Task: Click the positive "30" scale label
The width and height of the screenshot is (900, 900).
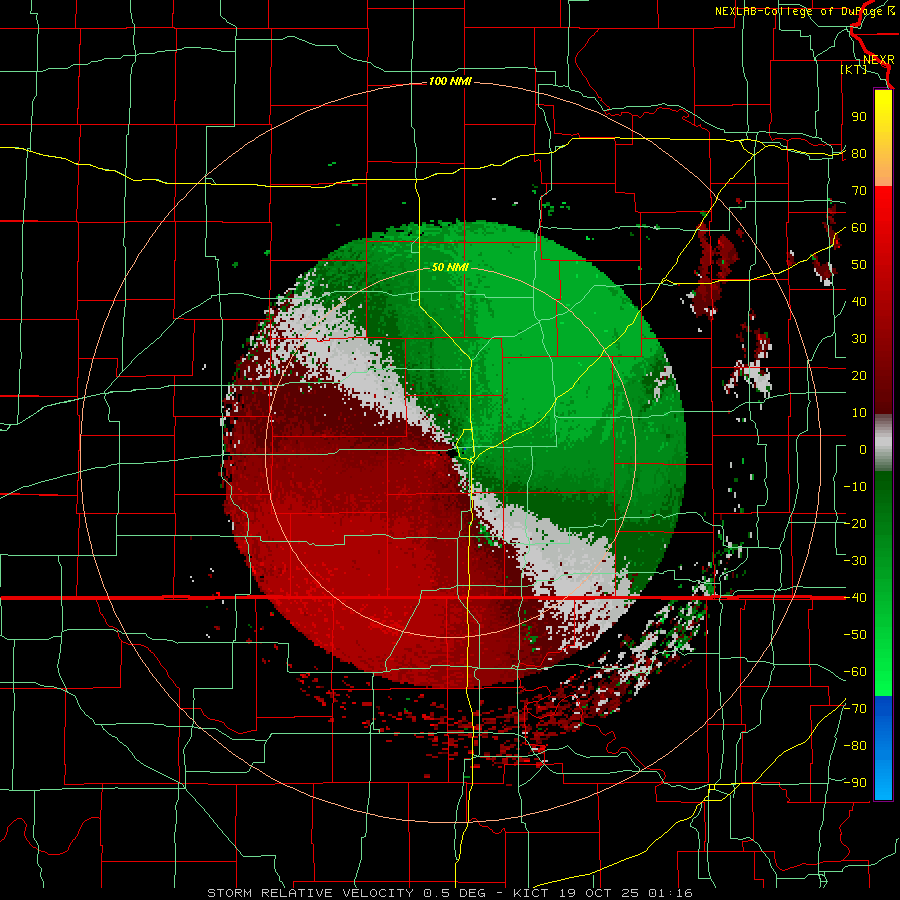Action: (x=859, y=339)
